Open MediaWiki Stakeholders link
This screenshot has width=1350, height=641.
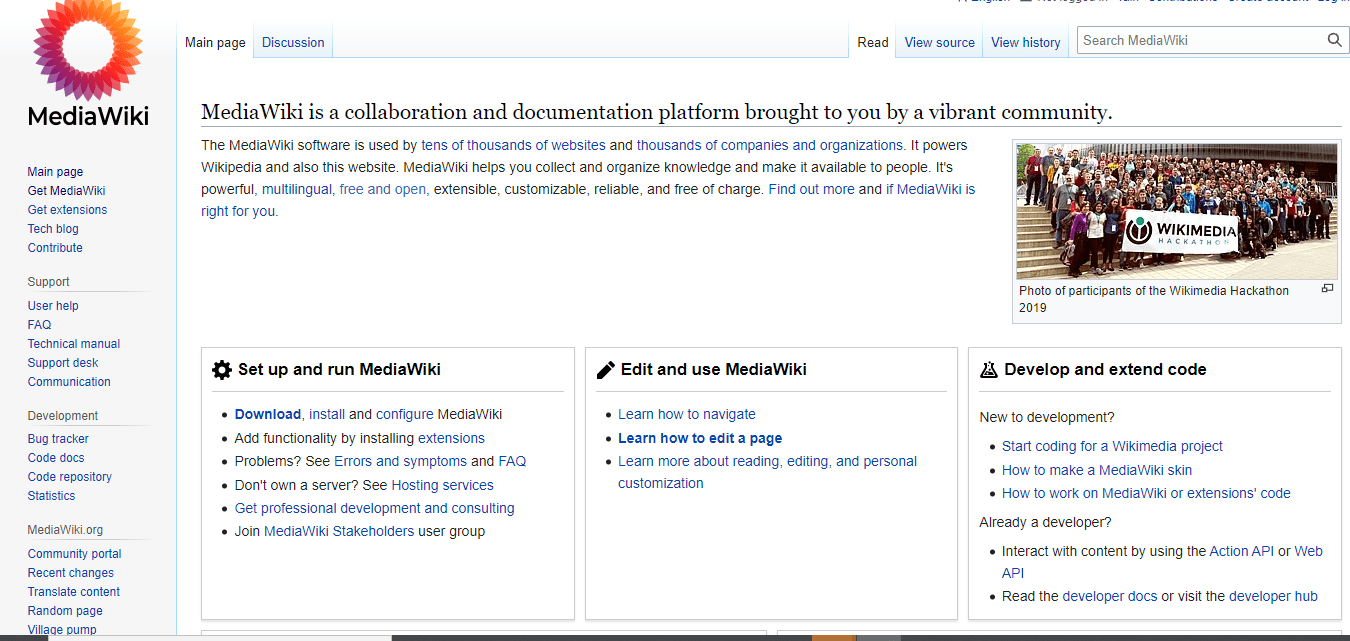pyautogui.click(x=339, y=531)
